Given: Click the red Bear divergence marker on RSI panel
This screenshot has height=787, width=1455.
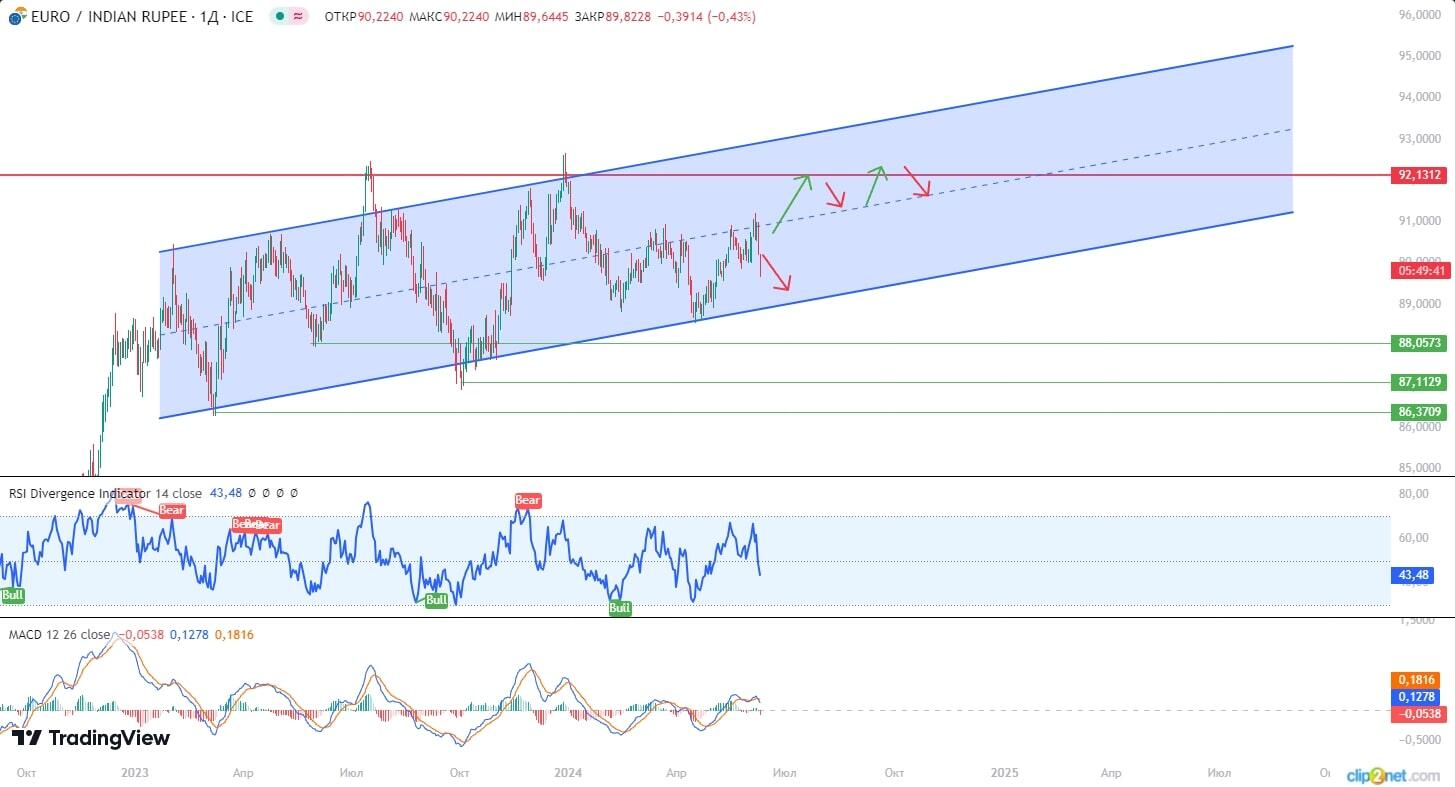Looking at the screenshot, I should pos(170,510).
